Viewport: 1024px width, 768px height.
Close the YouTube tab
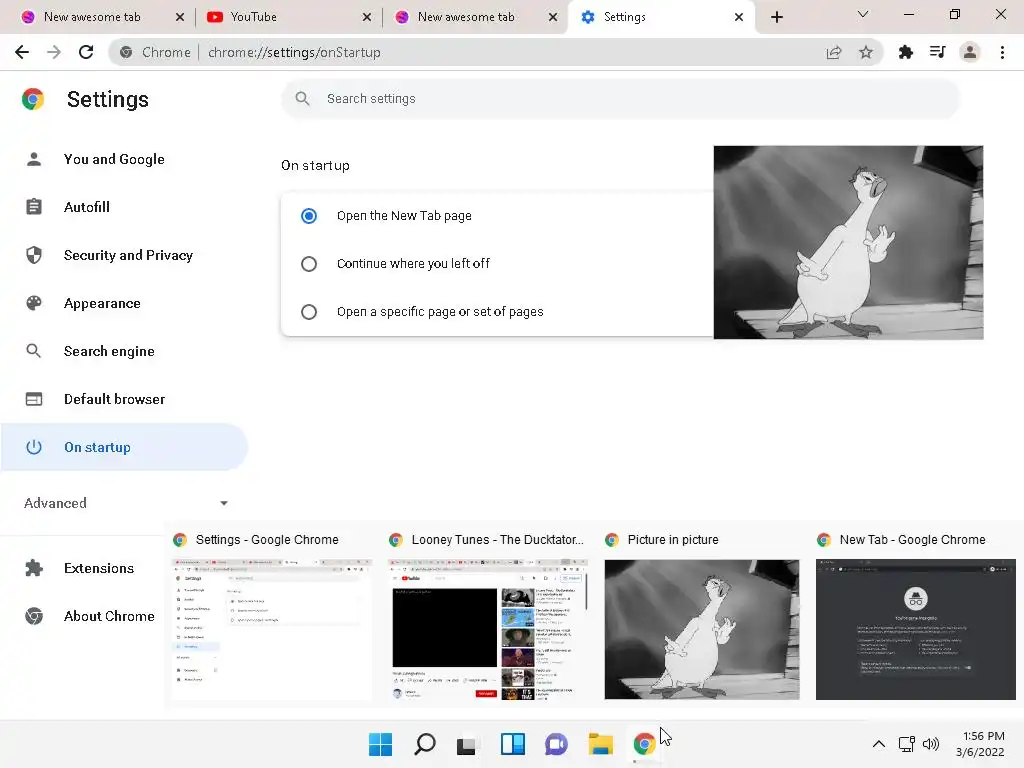coord(367,17)
